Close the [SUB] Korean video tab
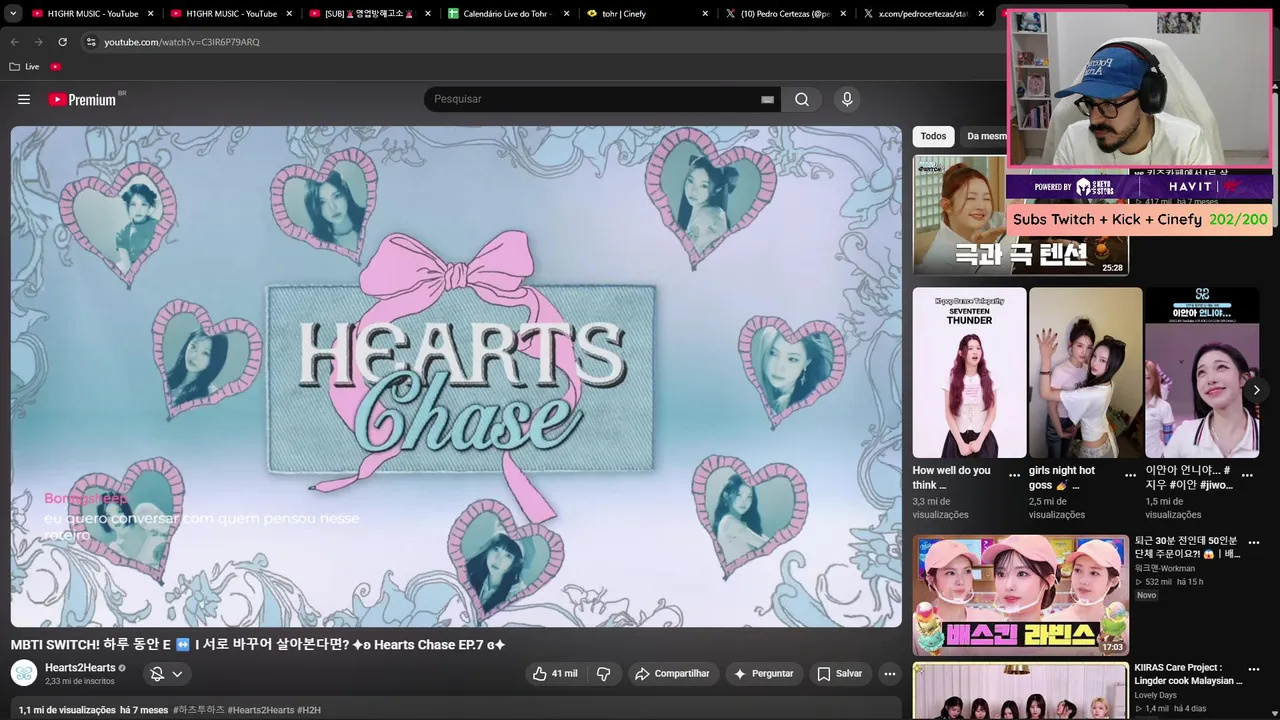The width and height of the screenshot is (1280, 720). [x=428, y=14]
